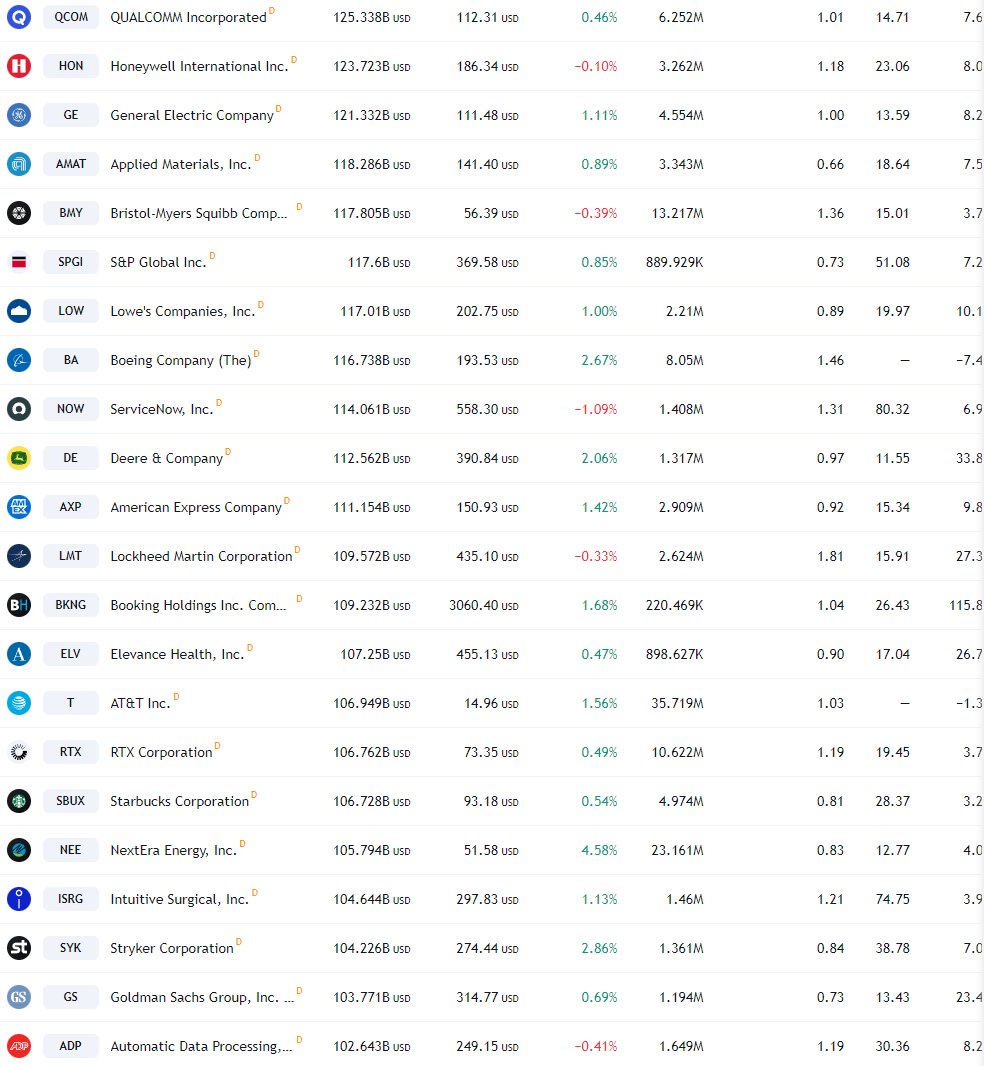984x1066 pixels.
Task: Open QUALCOMM Incorporated company link
Action: coord(188,18)
